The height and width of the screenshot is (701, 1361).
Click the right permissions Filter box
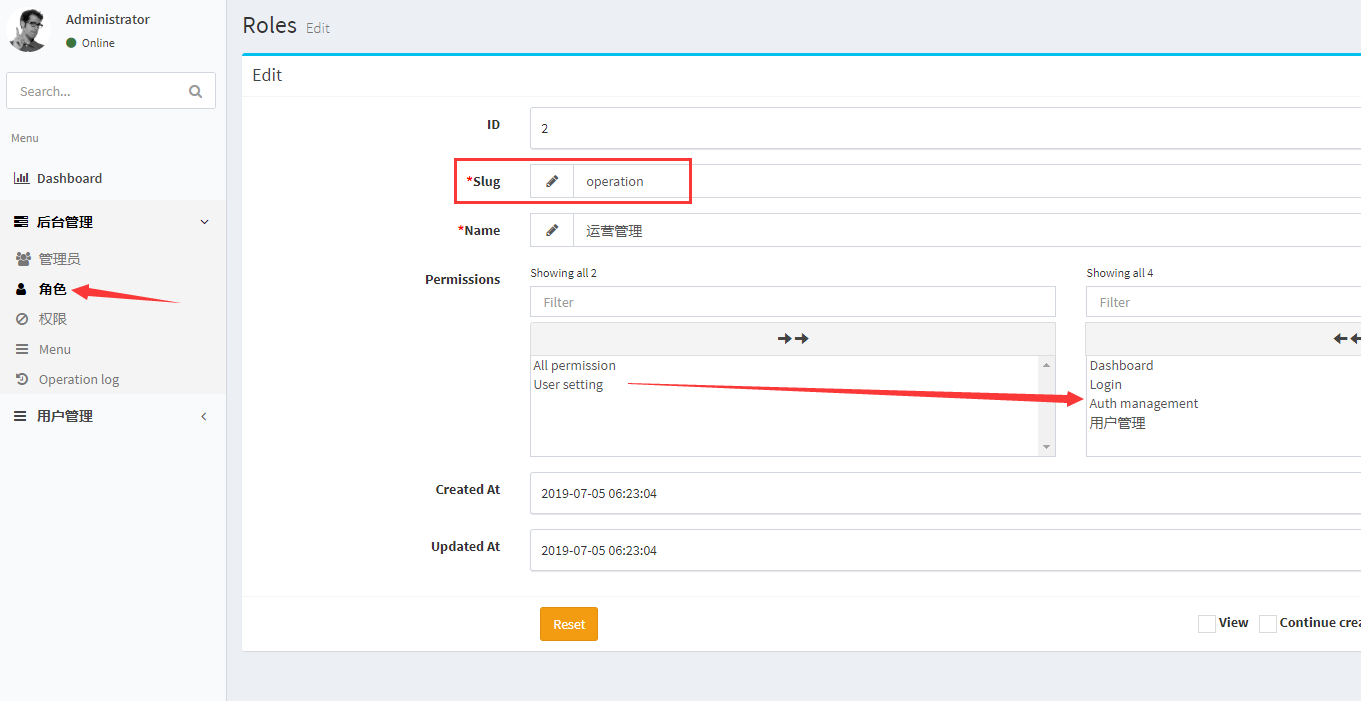(1223, 302)
